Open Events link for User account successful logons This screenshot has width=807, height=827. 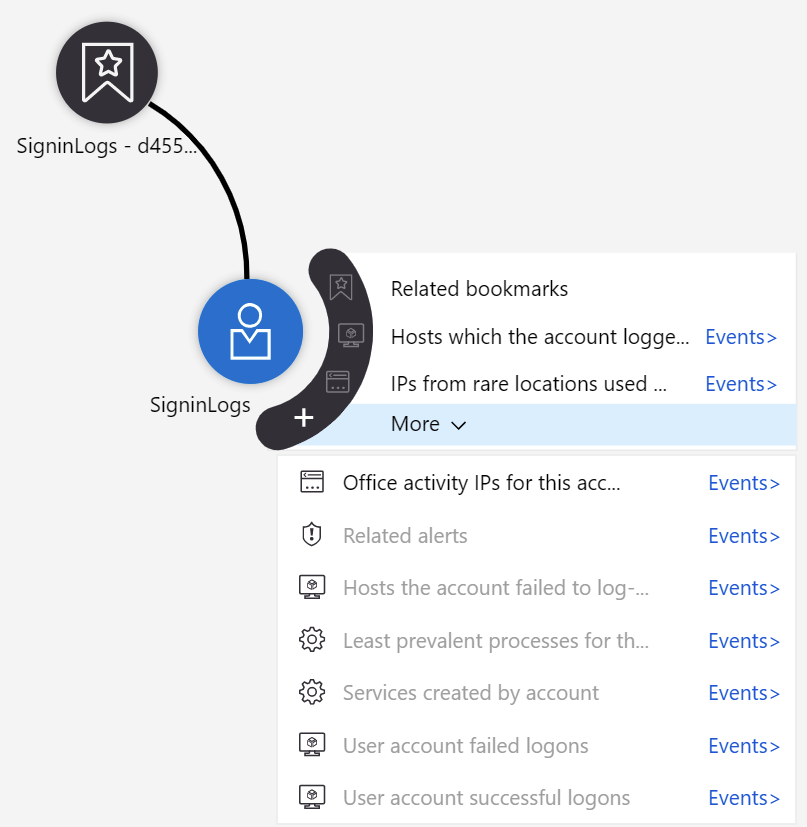pos(744,798)
